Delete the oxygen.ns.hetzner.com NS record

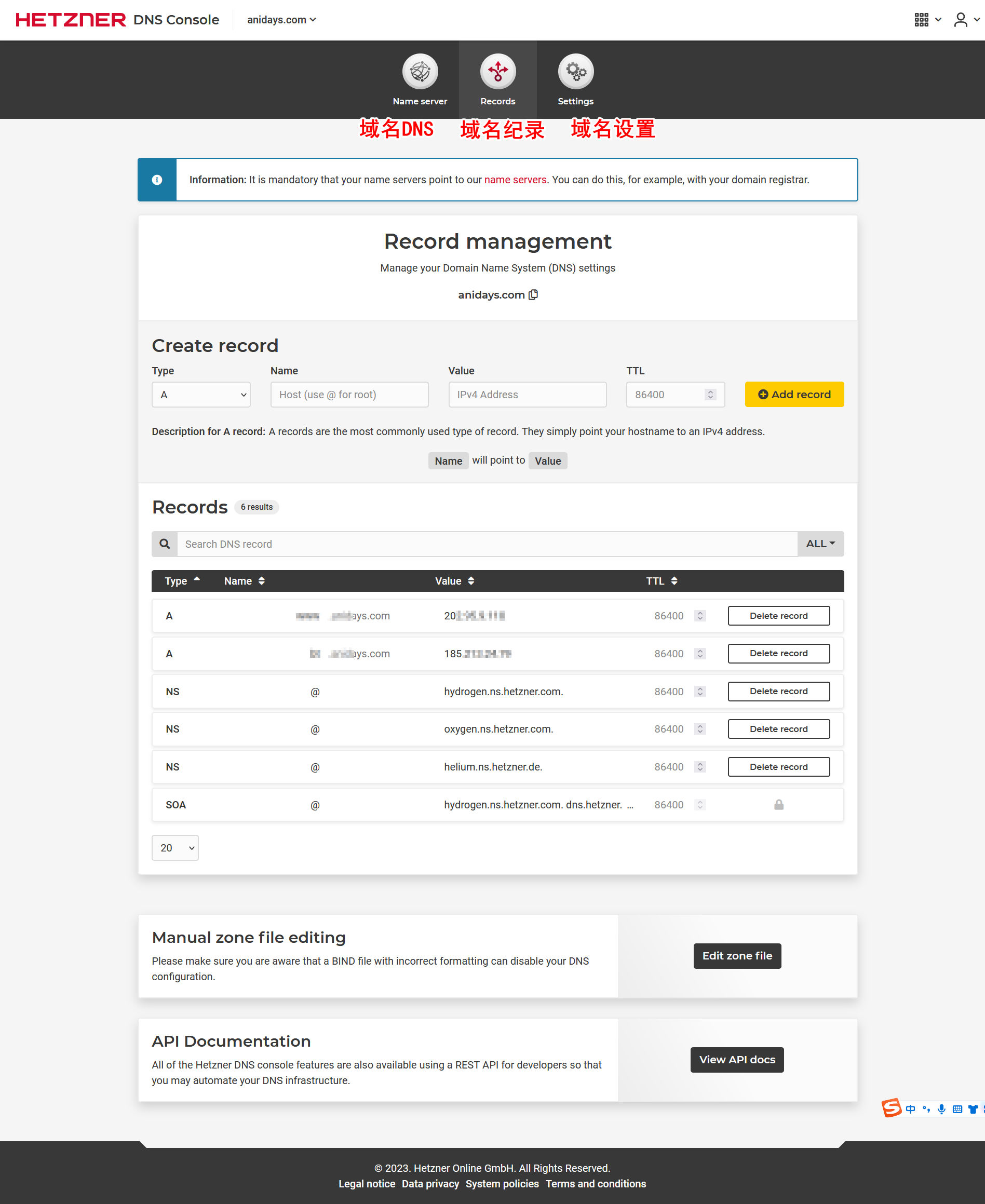(778, 729)
